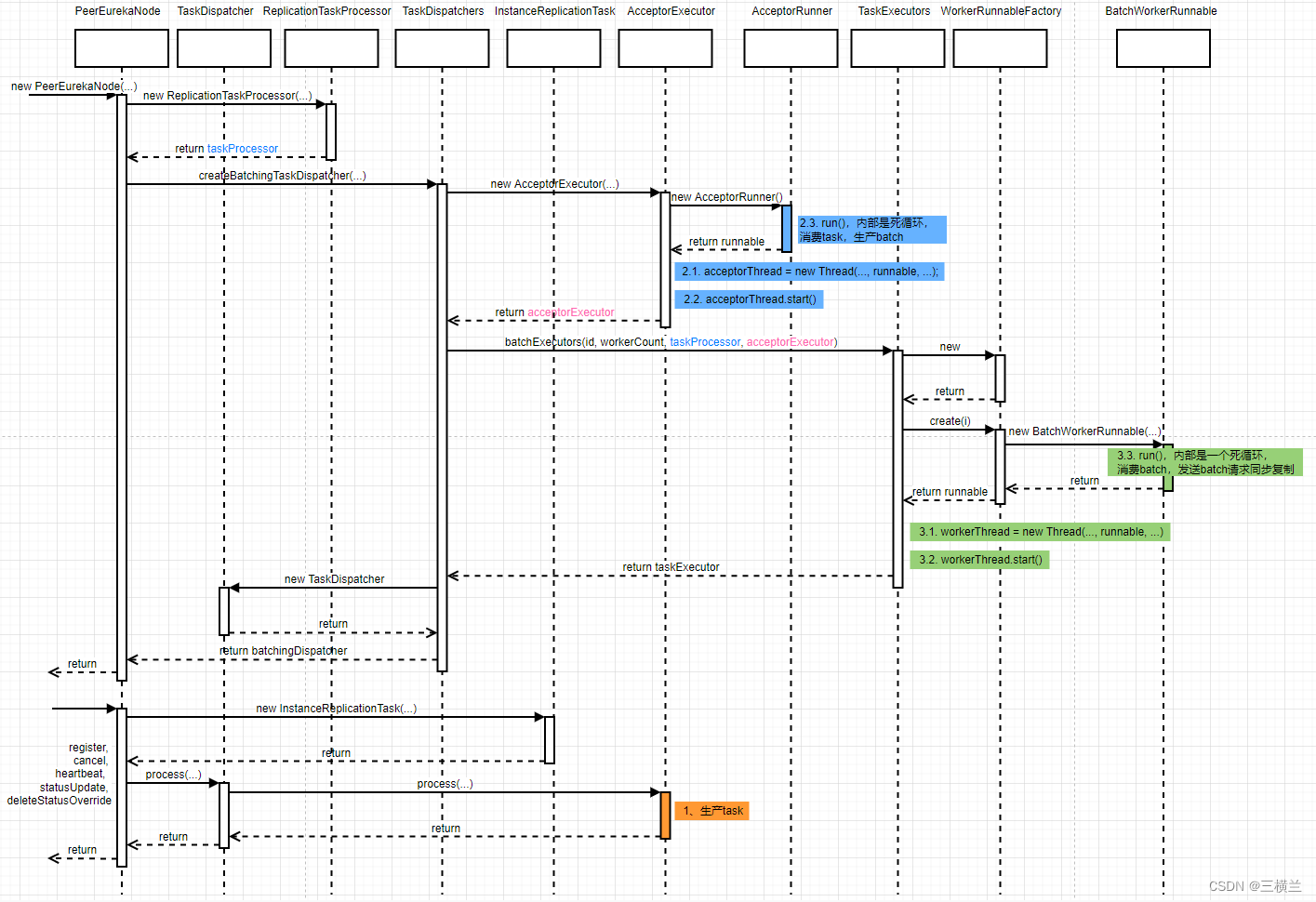Select the WorkerRunnableFactory lifeline label
This screenshot has height=902, width=1316.
[x=1001, y=11]
